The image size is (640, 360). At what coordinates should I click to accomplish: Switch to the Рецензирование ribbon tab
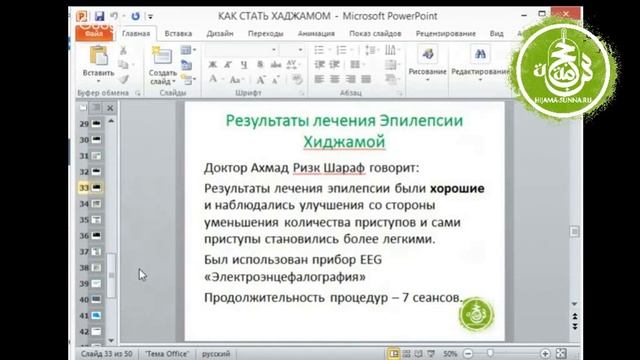click(446, 33)
